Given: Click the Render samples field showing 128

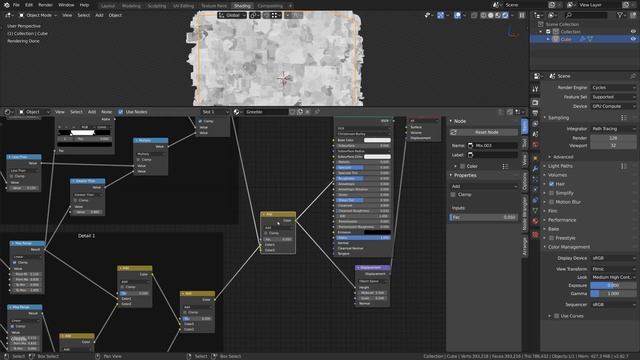Looking at the screenshot, I should [613, 138].
